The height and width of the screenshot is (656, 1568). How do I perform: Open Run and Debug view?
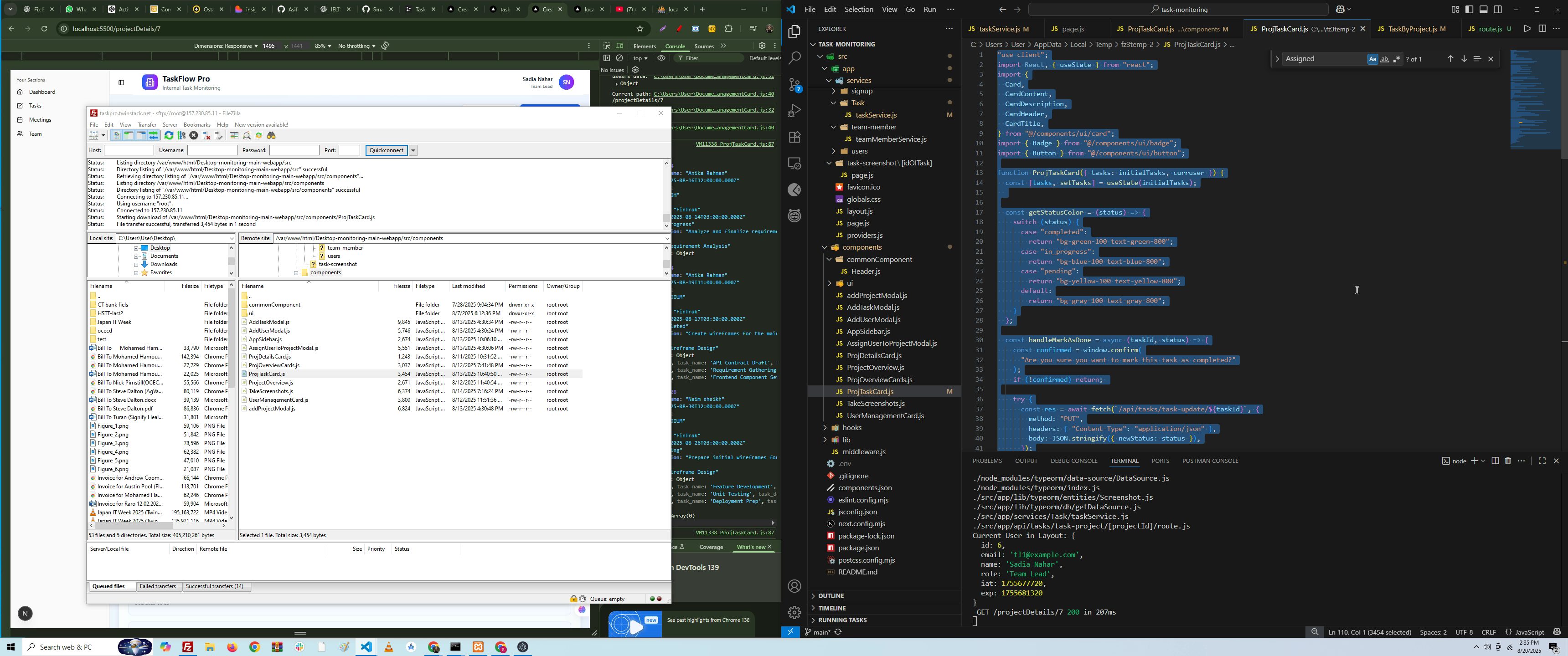(794, 111)
